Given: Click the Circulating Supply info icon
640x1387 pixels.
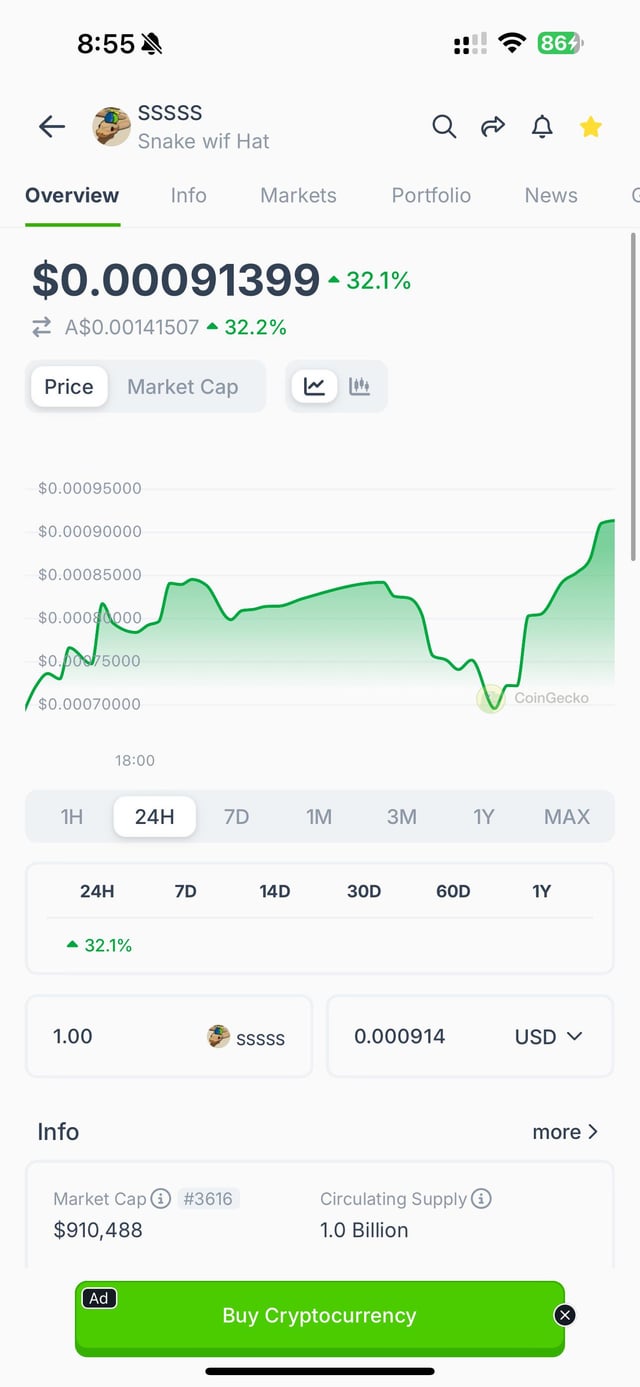Looking at the screenshot, I should (481, 1198).
